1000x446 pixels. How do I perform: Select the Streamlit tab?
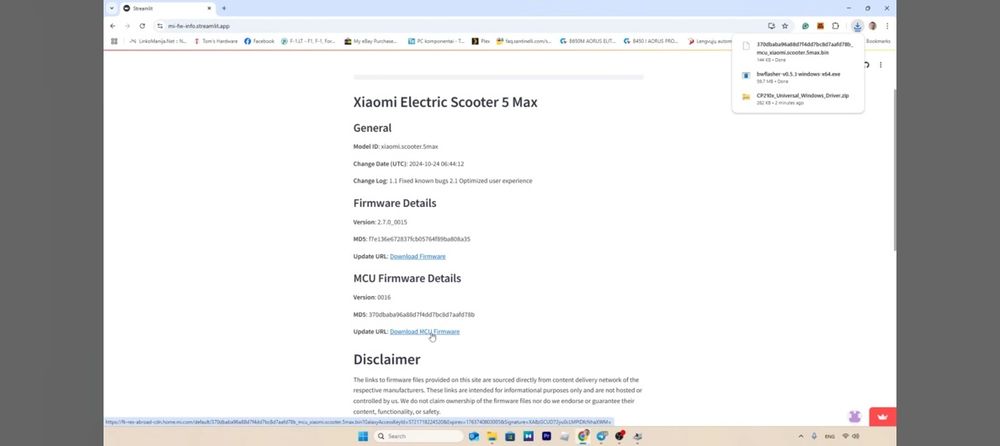(x=166, y=8)
